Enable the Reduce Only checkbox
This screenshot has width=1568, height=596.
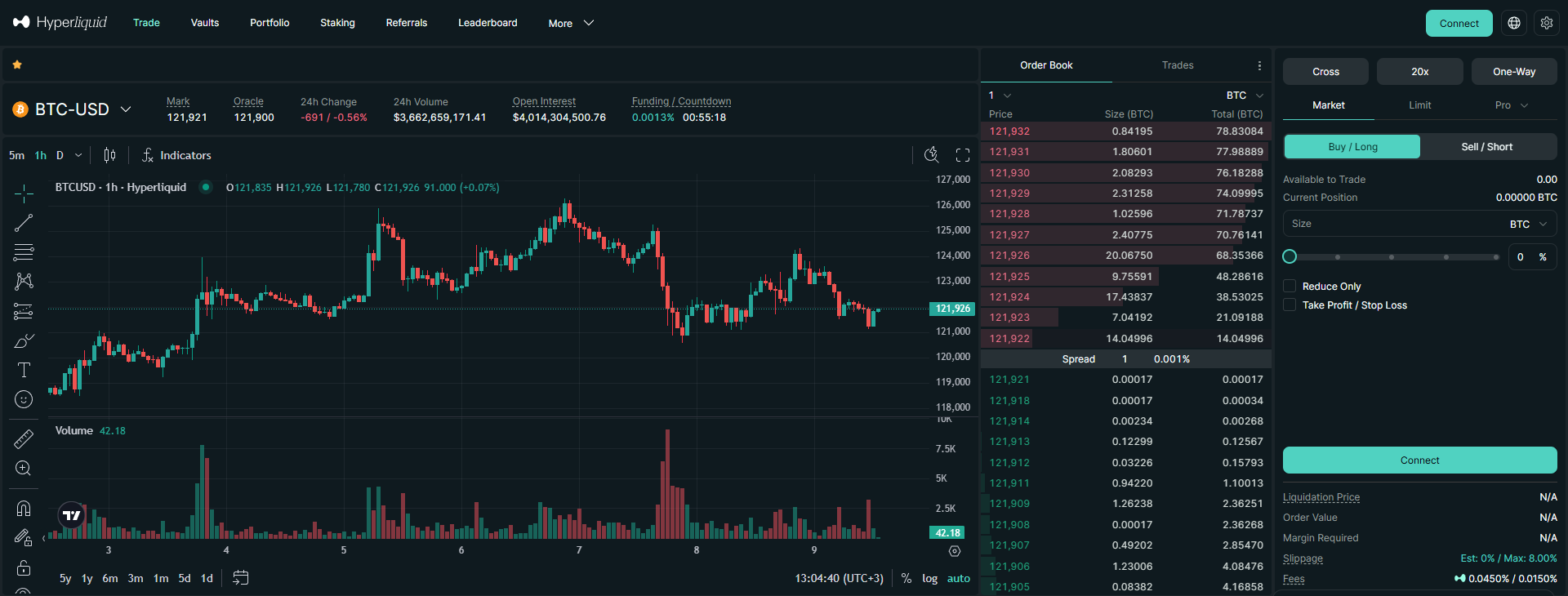(x=1290, y=286)
